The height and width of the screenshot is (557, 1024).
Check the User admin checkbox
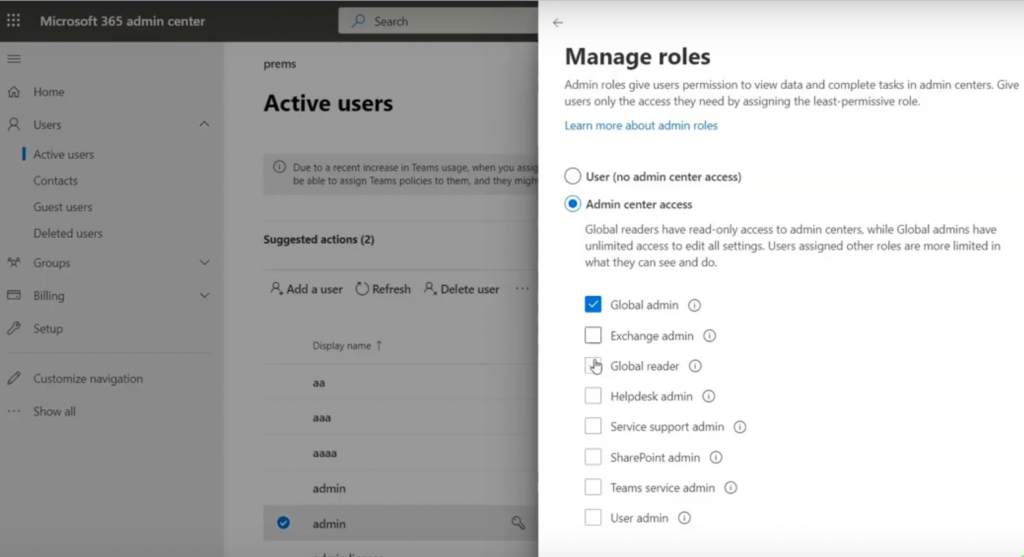coord(593,517)
